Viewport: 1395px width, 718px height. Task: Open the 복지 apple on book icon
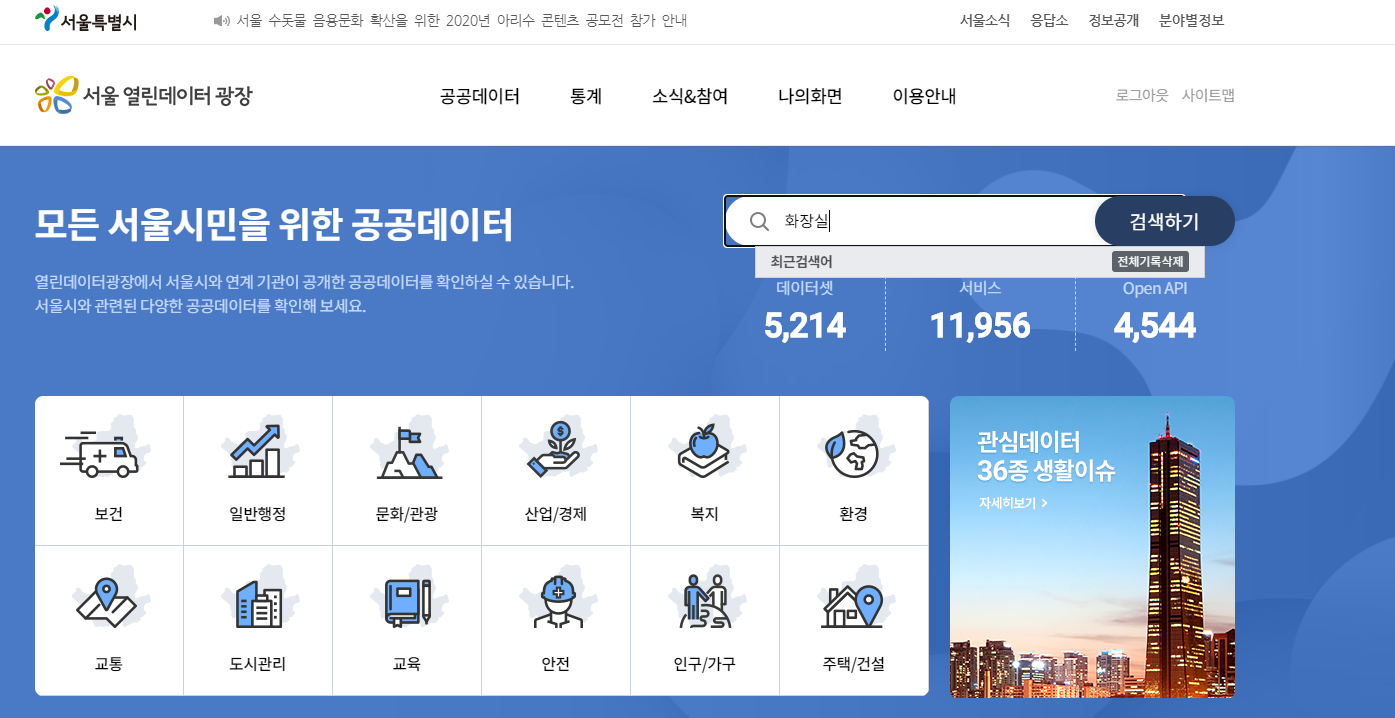tap(706, 452)
